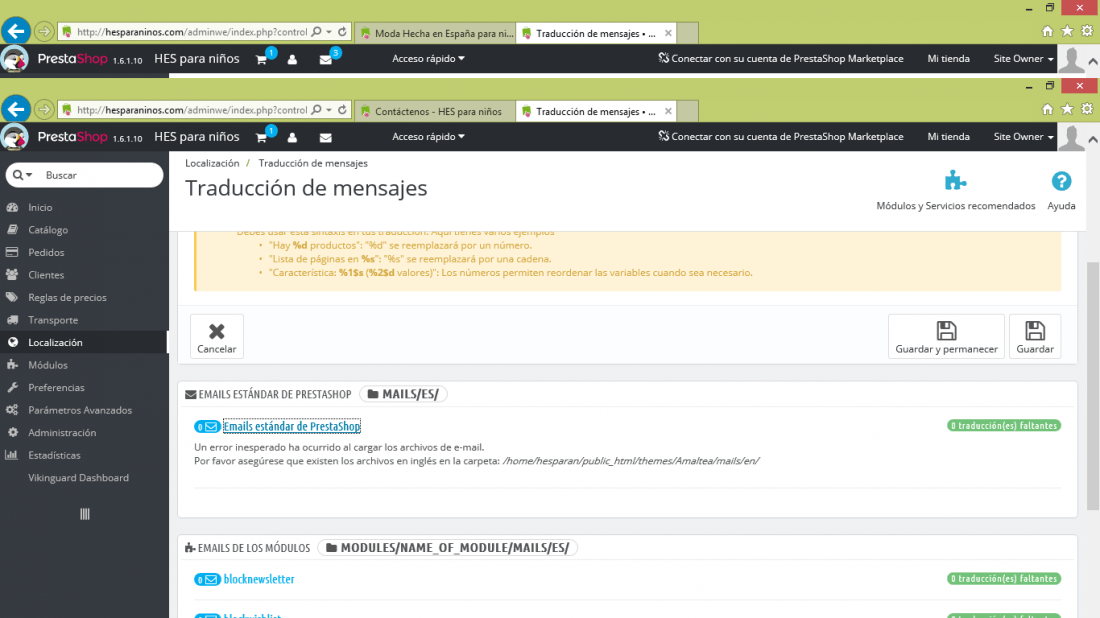Click 0 traducción(es) faltantes badge for blocknewsletter
This screenshot has height=618, width=1100.
[1004, 579]
